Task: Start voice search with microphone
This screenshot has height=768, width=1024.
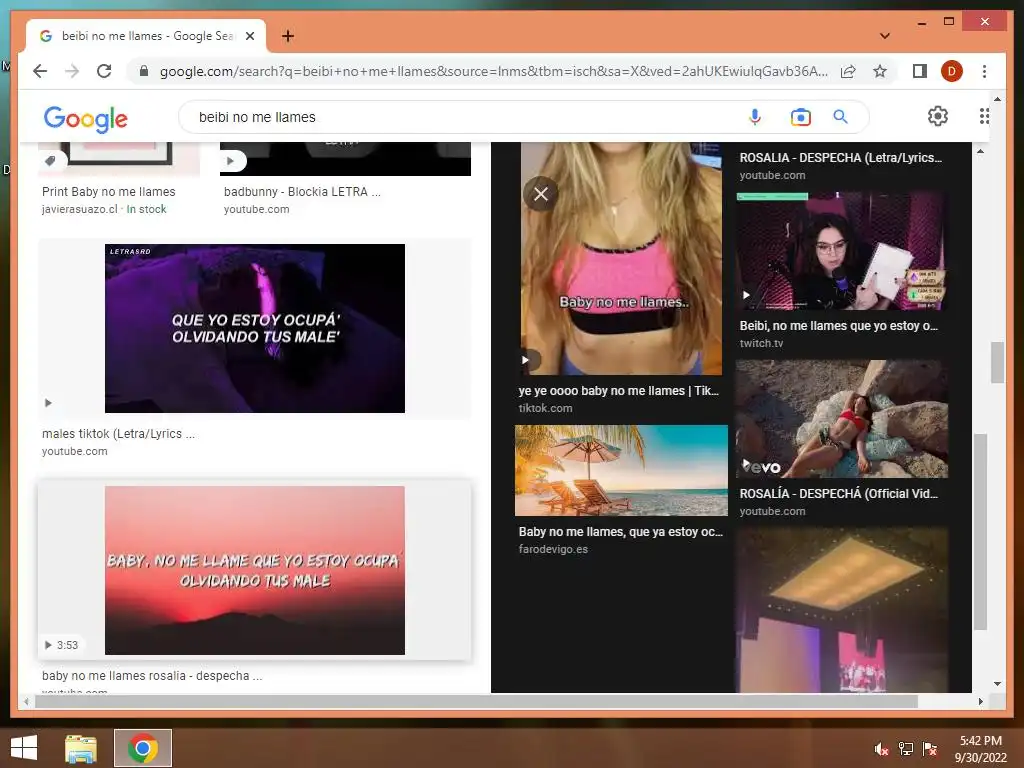Action: tap(754, 117)
